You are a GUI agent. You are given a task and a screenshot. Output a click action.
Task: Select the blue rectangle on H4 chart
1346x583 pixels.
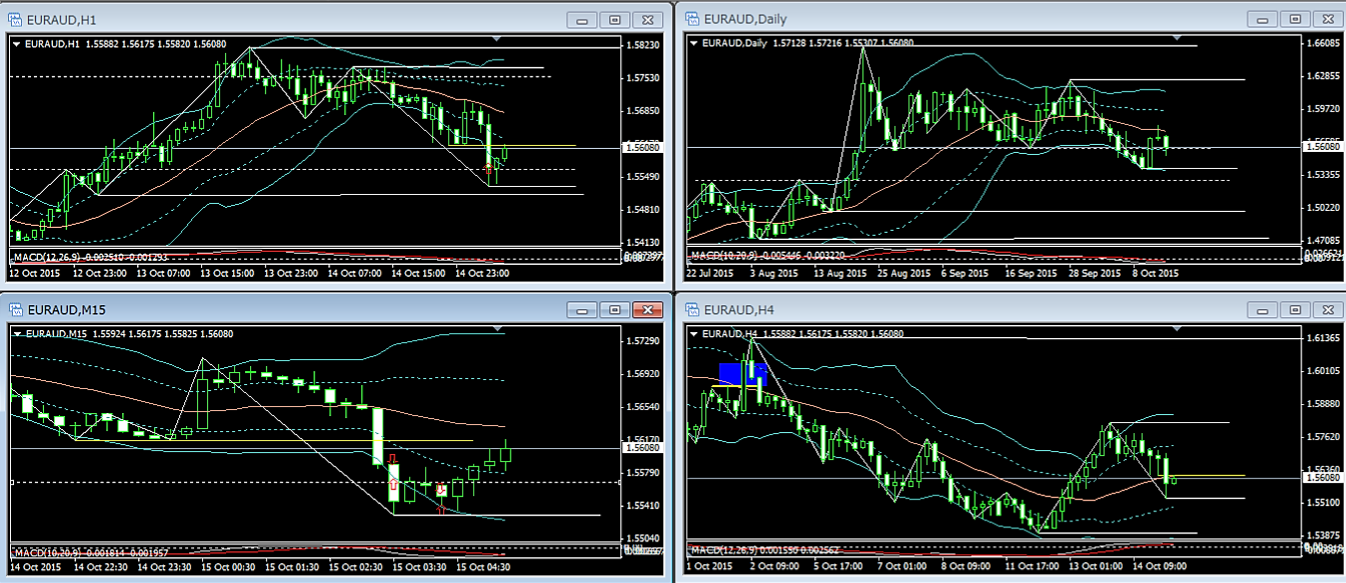click(742, 374)
